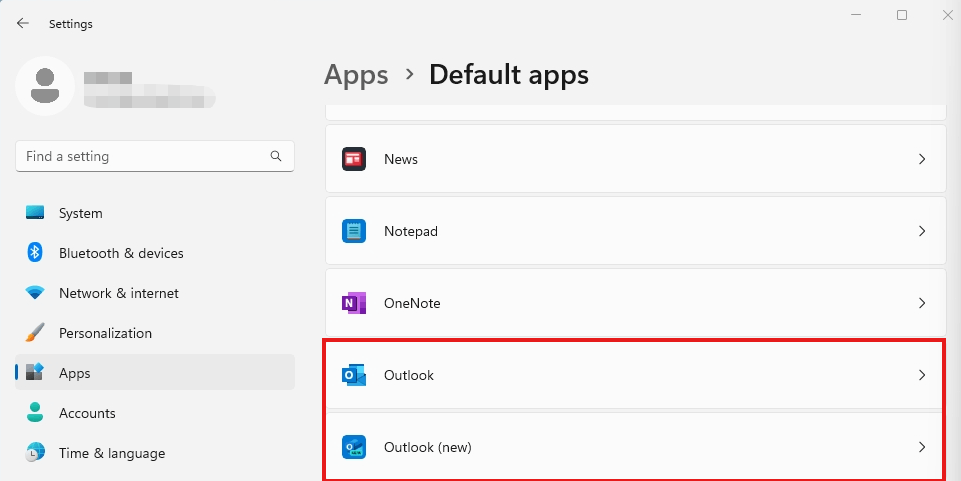The height and width of the screenshot is (481, 961).
Task: Click the Settings window title
Action: click(x=70, y=24)
